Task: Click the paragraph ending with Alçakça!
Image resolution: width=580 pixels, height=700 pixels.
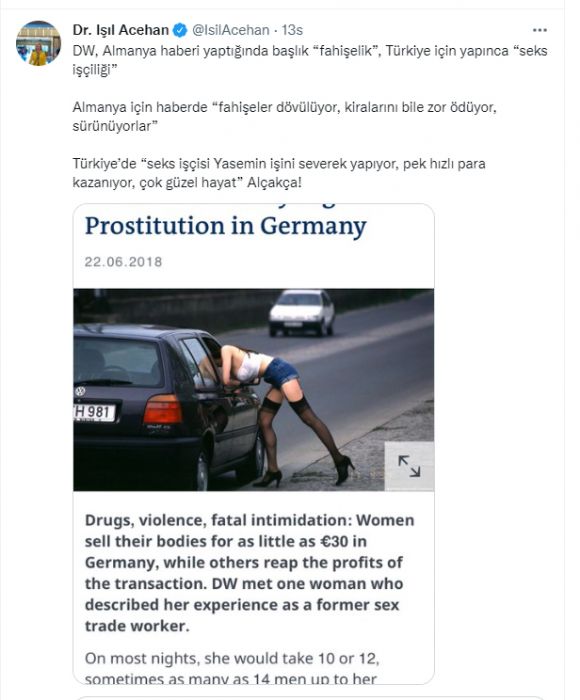Action: pyautogui.click(x=279, y=173)
